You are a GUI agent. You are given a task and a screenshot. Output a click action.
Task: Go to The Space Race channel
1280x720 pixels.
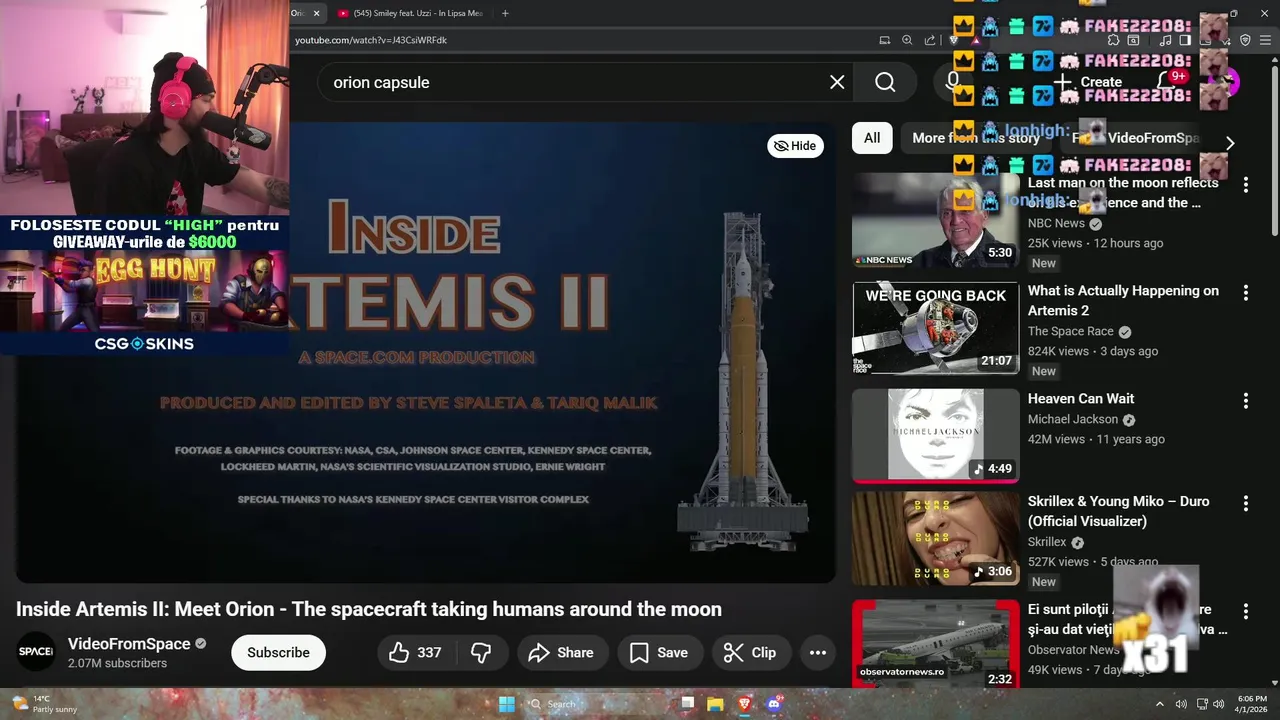click(1070, 331)
